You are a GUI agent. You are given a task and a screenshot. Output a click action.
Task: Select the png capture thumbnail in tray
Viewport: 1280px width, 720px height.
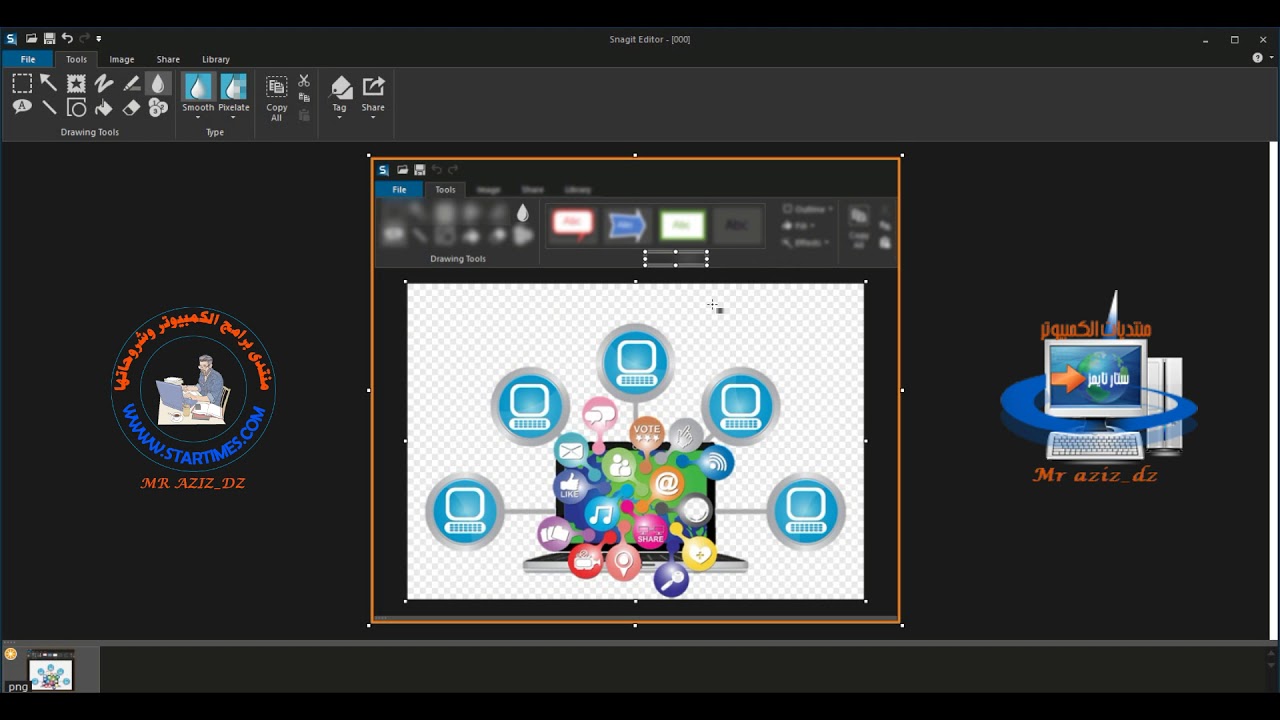51,670
